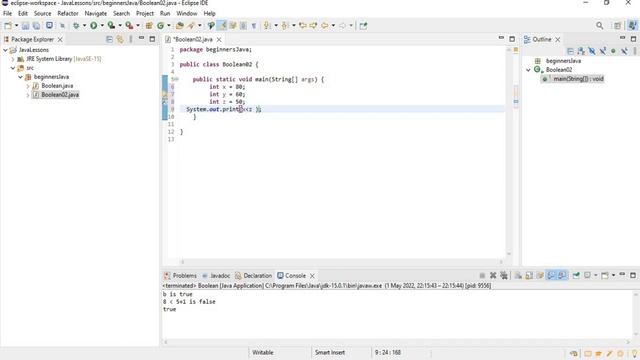Viewport: 640px width, 360px height.
Task: Open Package Explorer View Menu dots
Action: (x=131, y=39)
